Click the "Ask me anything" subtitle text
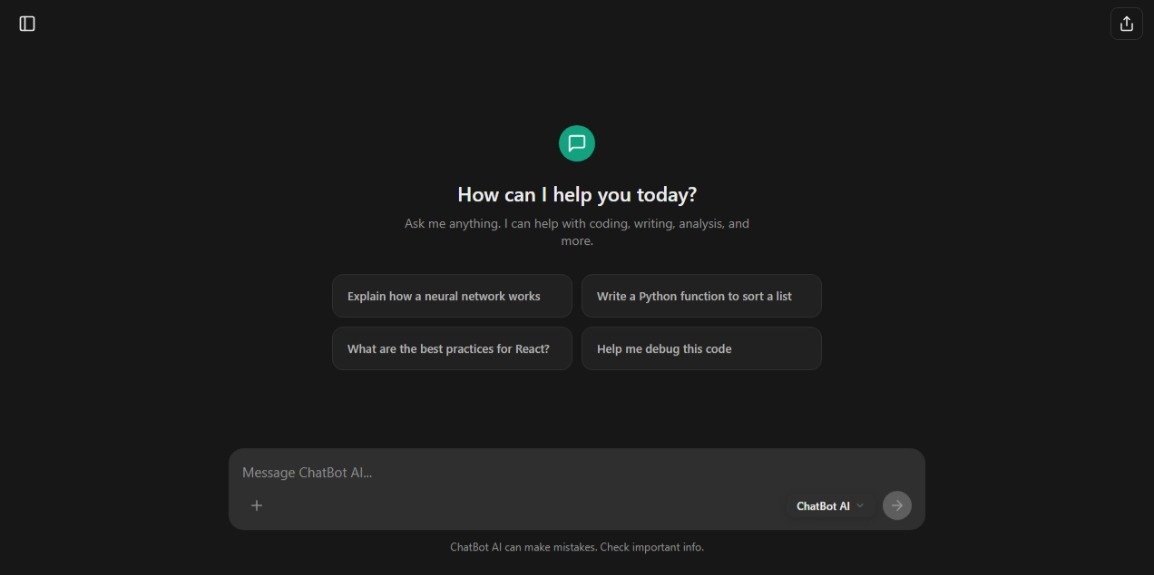1154x575 pixels. 577,232
